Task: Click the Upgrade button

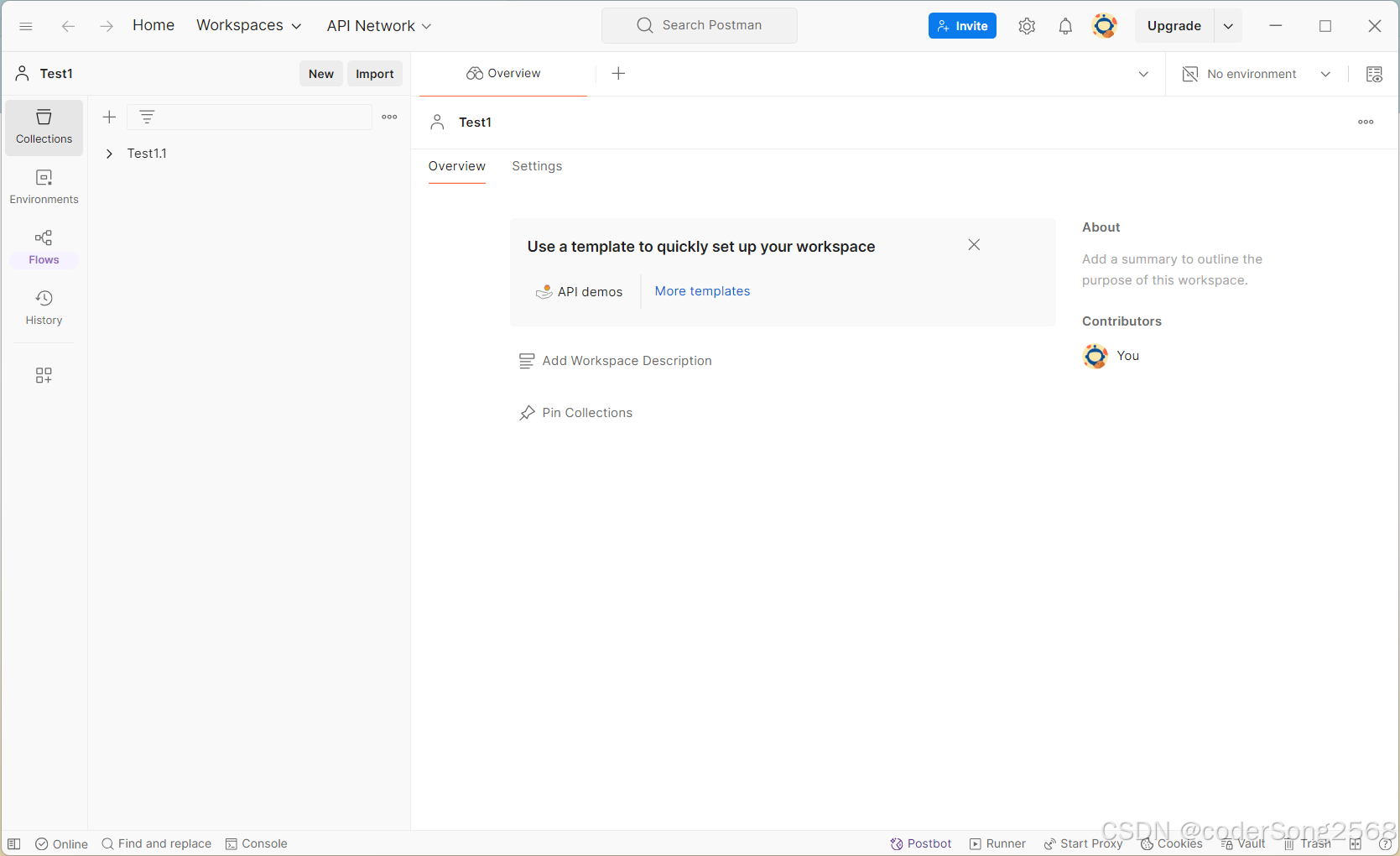Action: coord(1174,26)
